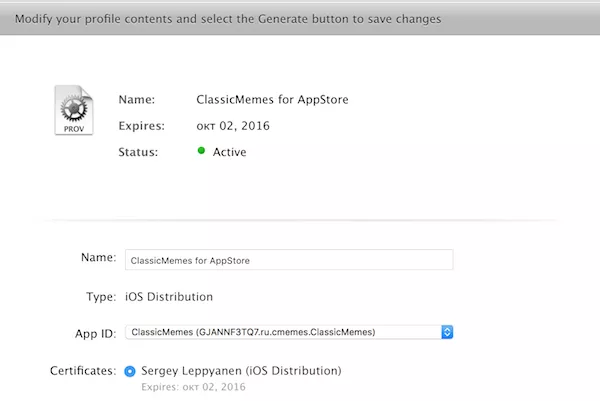
Task: Click the Name label beside the text field
Action: pos(98,258)
